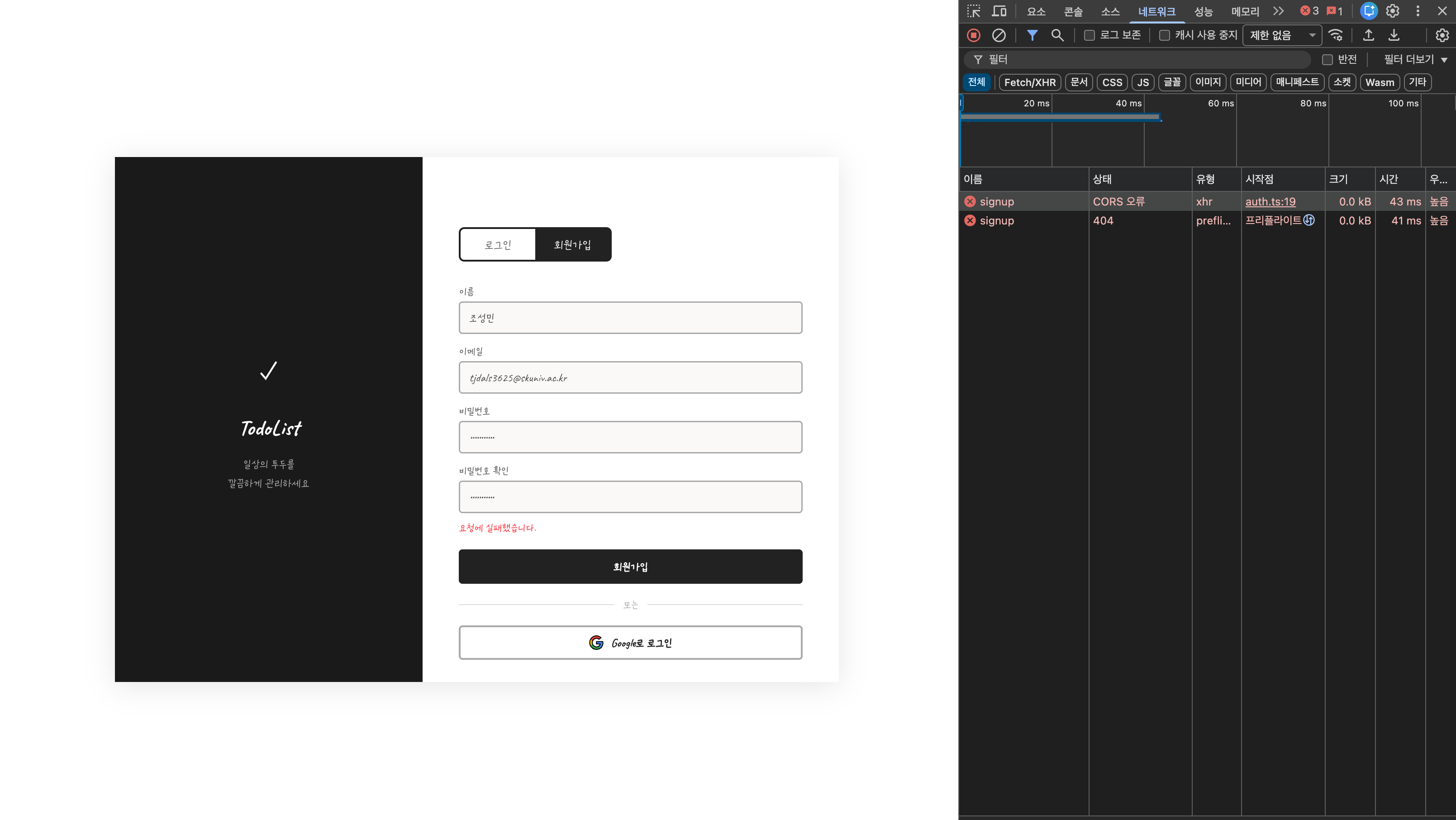Click error icon of 404 signup row

[970, 220]
